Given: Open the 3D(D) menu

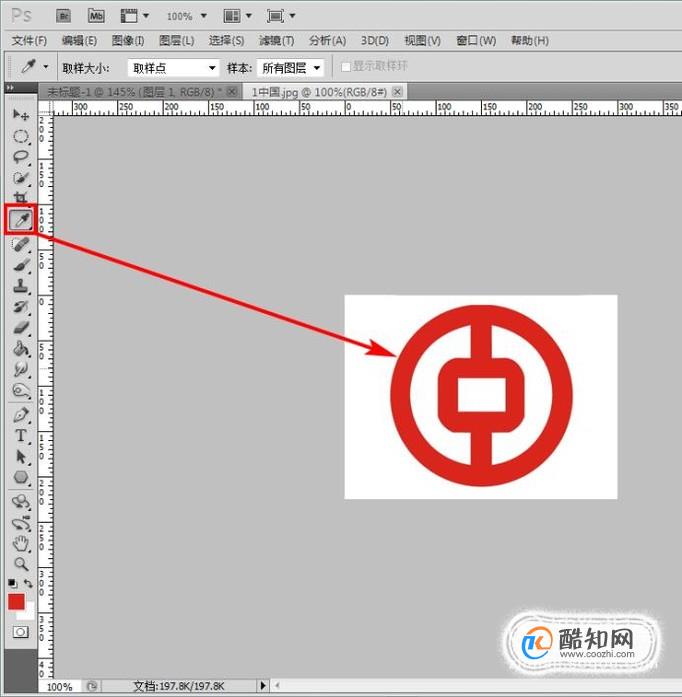Looking at the screenshot, I should (x=375, y=41).
